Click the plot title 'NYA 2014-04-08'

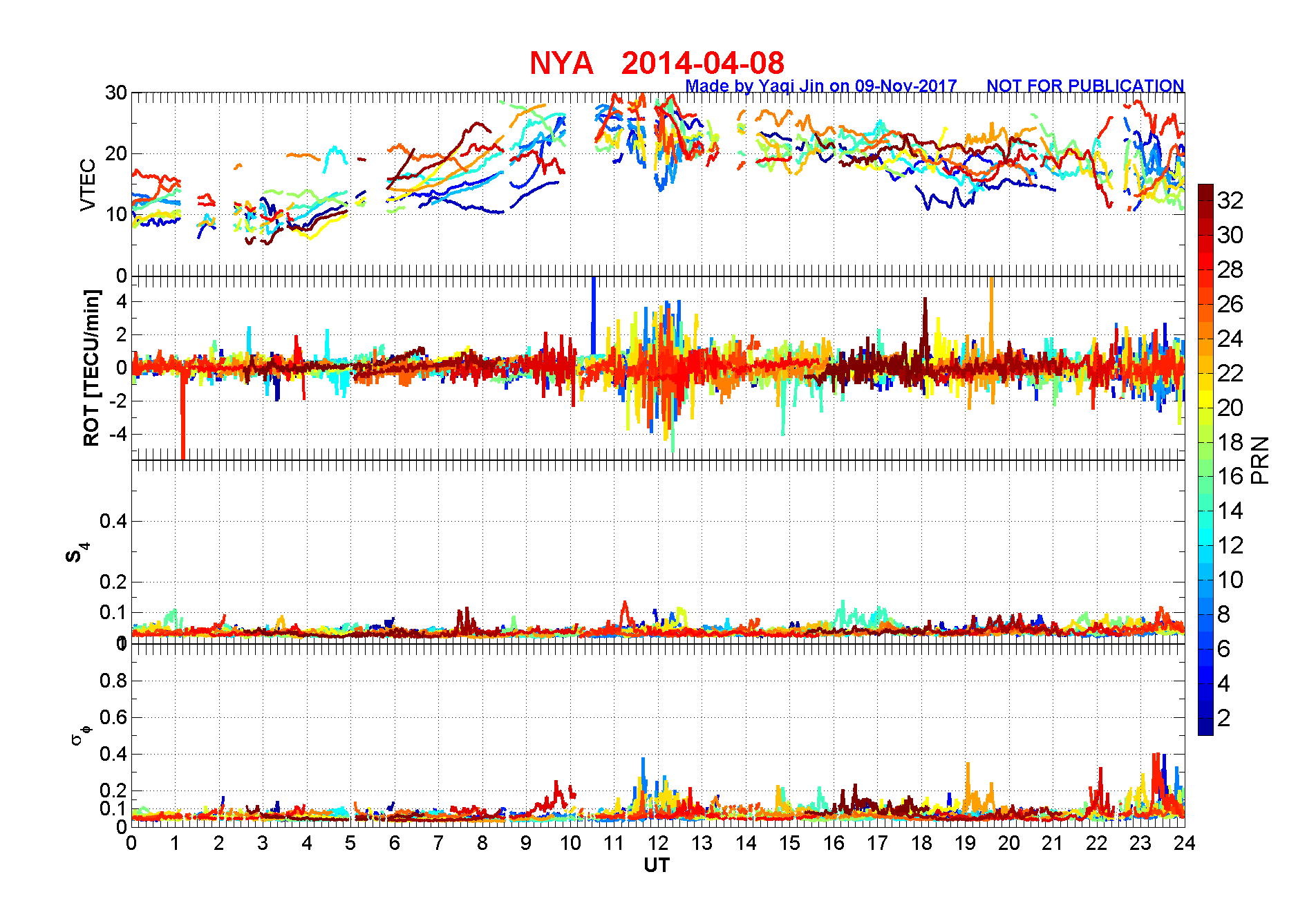[657, 64]
